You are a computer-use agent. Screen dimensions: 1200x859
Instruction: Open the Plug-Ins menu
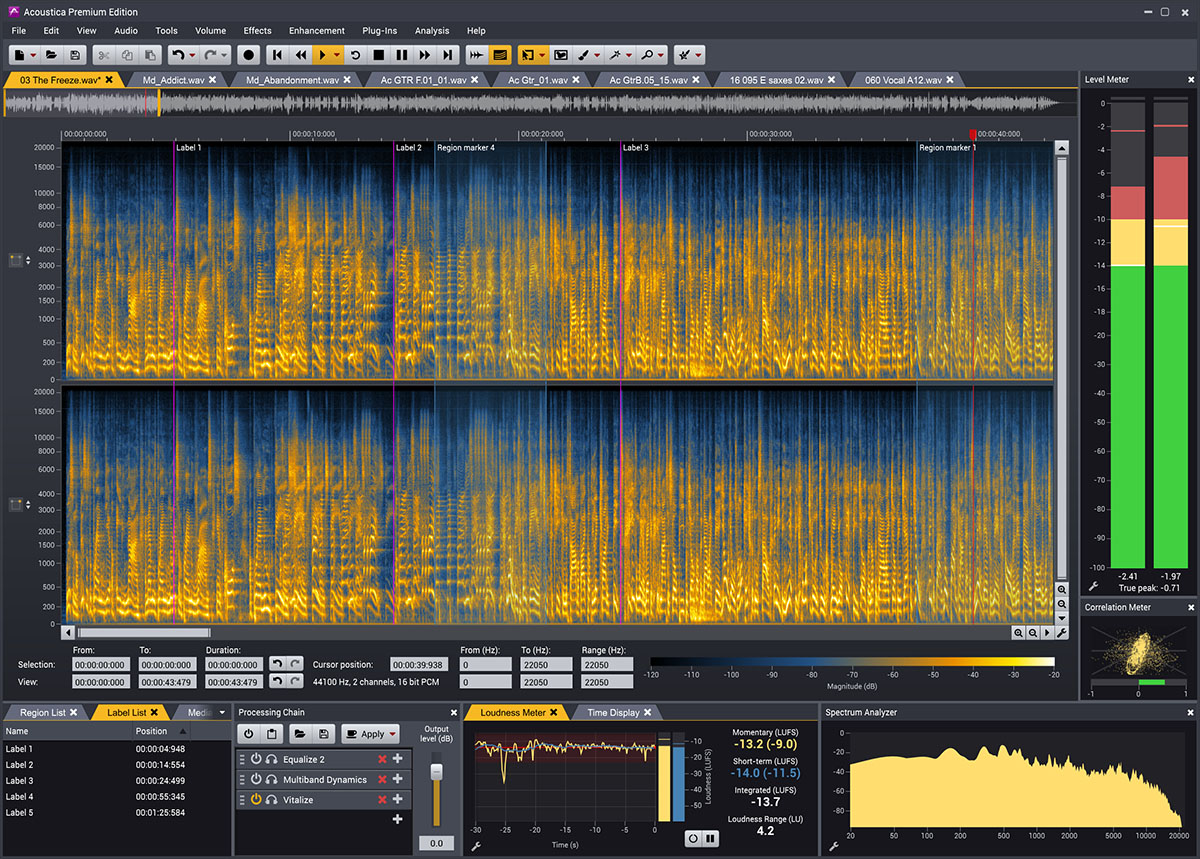(378, 31)
